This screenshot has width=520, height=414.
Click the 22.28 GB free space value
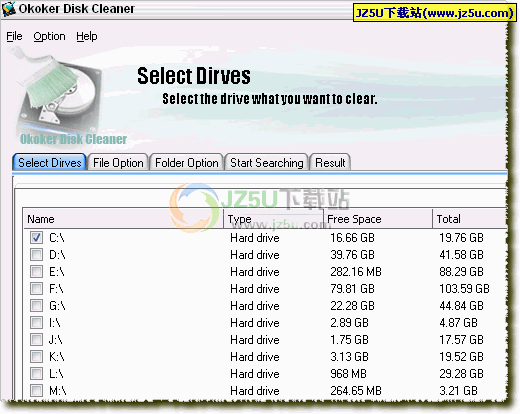[352, 306]
